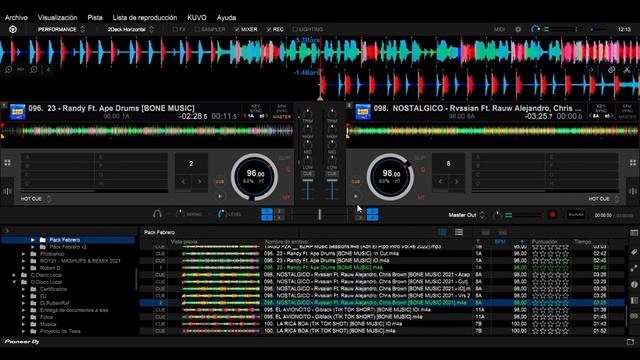Click the waveform icon on deck 2 side strip
This screenshot has height=360, width=640.
pyautogui.click(x=633, y=191)
